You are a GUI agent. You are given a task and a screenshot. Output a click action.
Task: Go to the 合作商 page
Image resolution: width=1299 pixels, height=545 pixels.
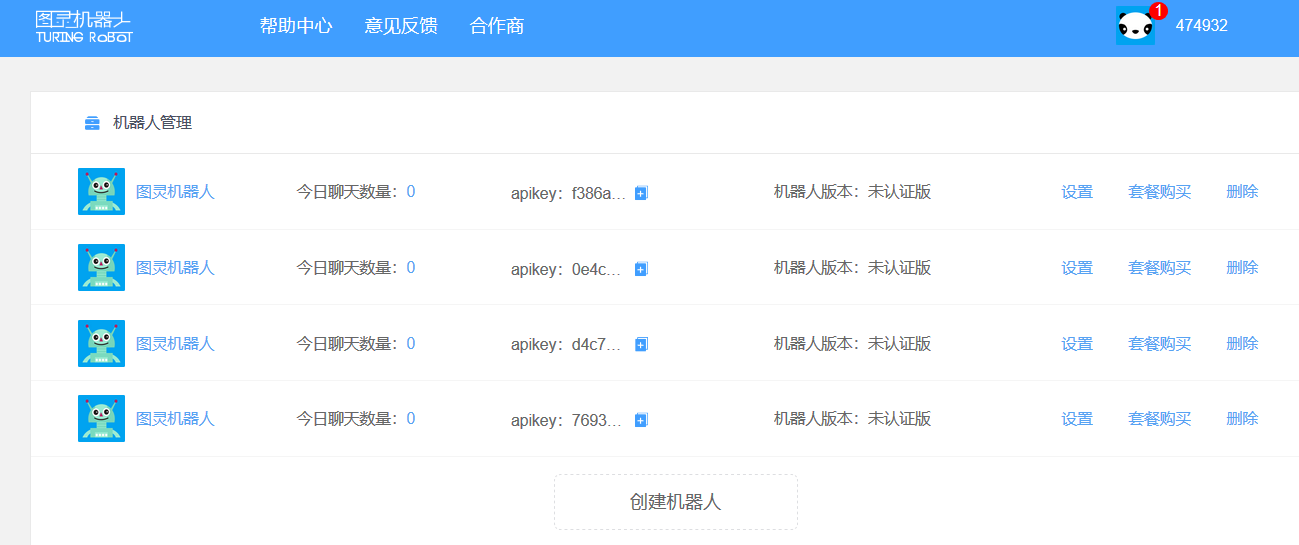point(497,26)
